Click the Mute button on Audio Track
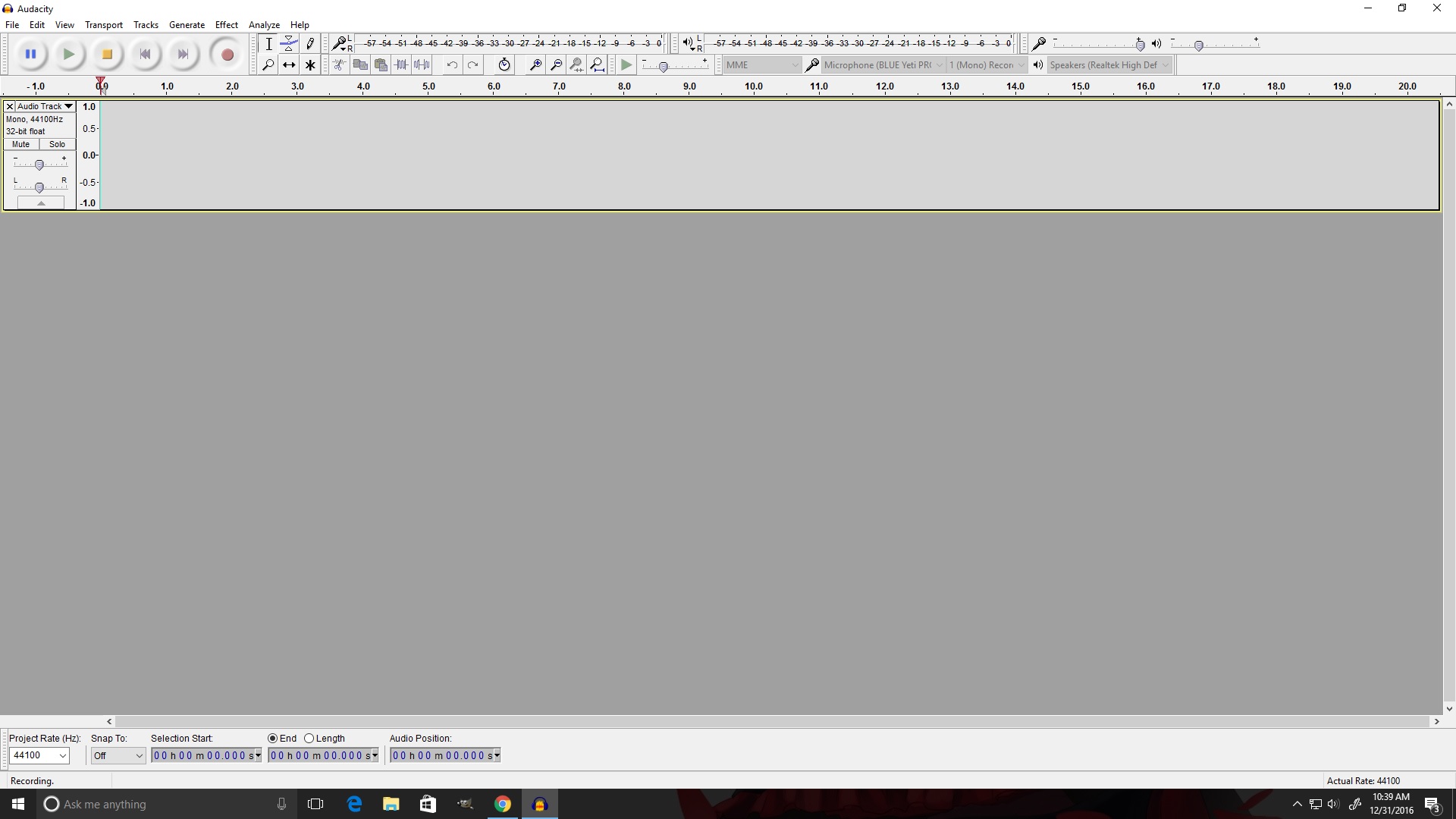 pyautogui.click(x=21, y=144)
